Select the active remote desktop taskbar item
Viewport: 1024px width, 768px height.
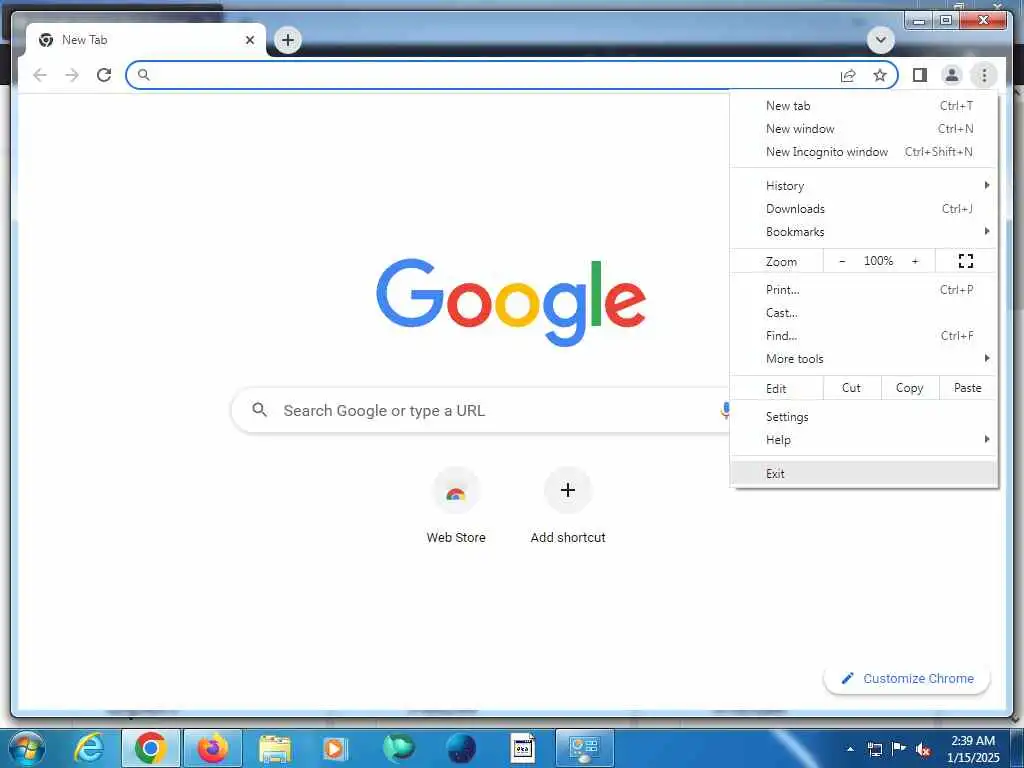[584, 748]
